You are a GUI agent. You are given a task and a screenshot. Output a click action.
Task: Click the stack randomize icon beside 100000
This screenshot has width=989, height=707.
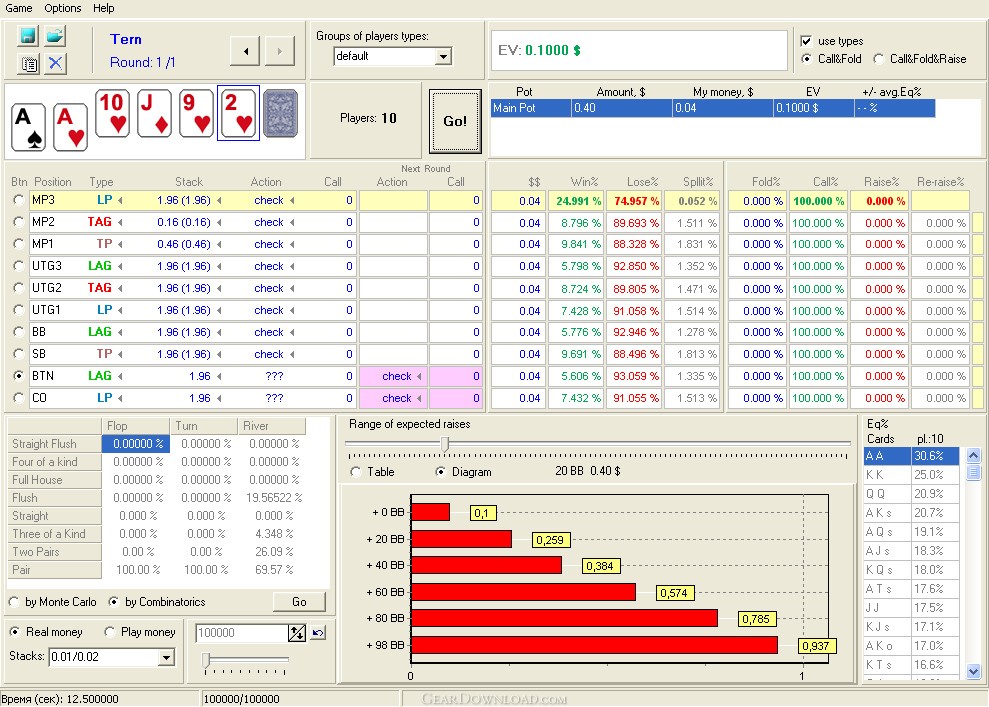tap(297, 633)
